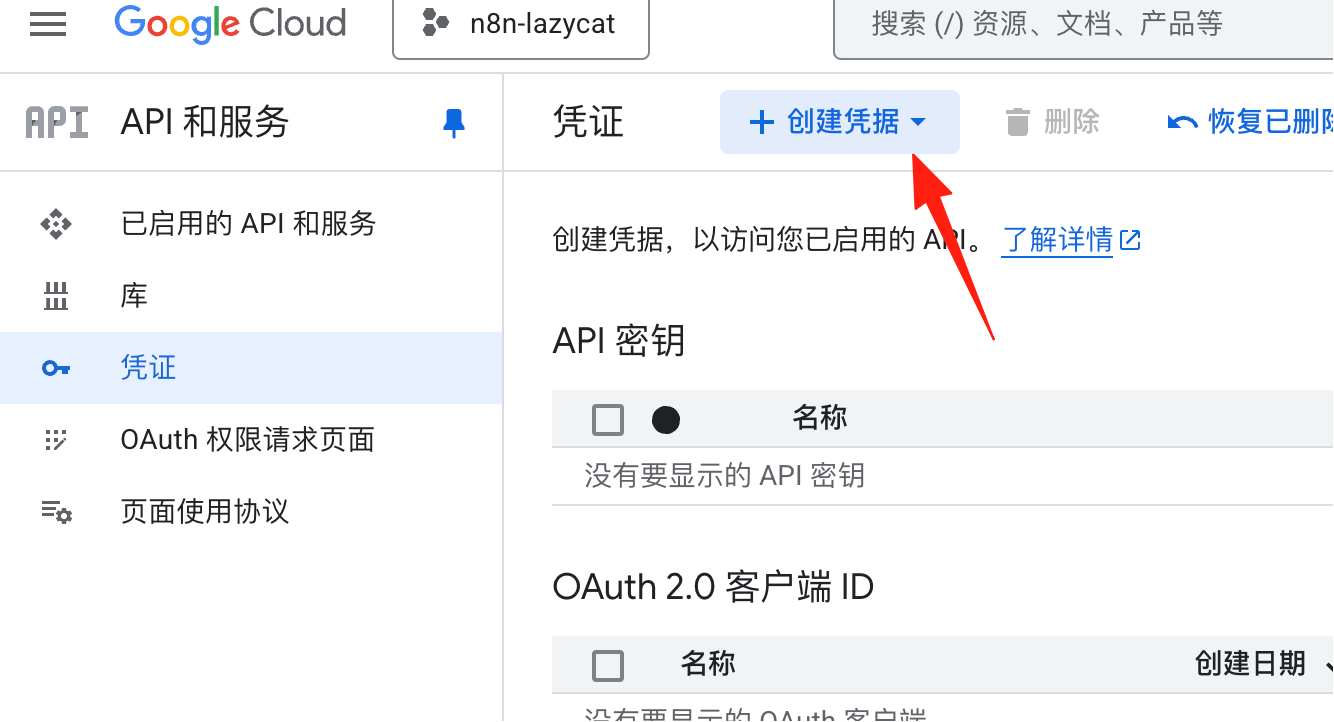Tick the select-all checkbox under API 密钥
This screenshot has width=1334, height=722.
click(608, 420)
